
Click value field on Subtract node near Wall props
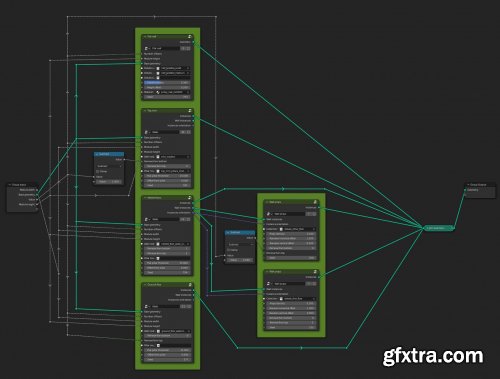(x=240, y=260)
